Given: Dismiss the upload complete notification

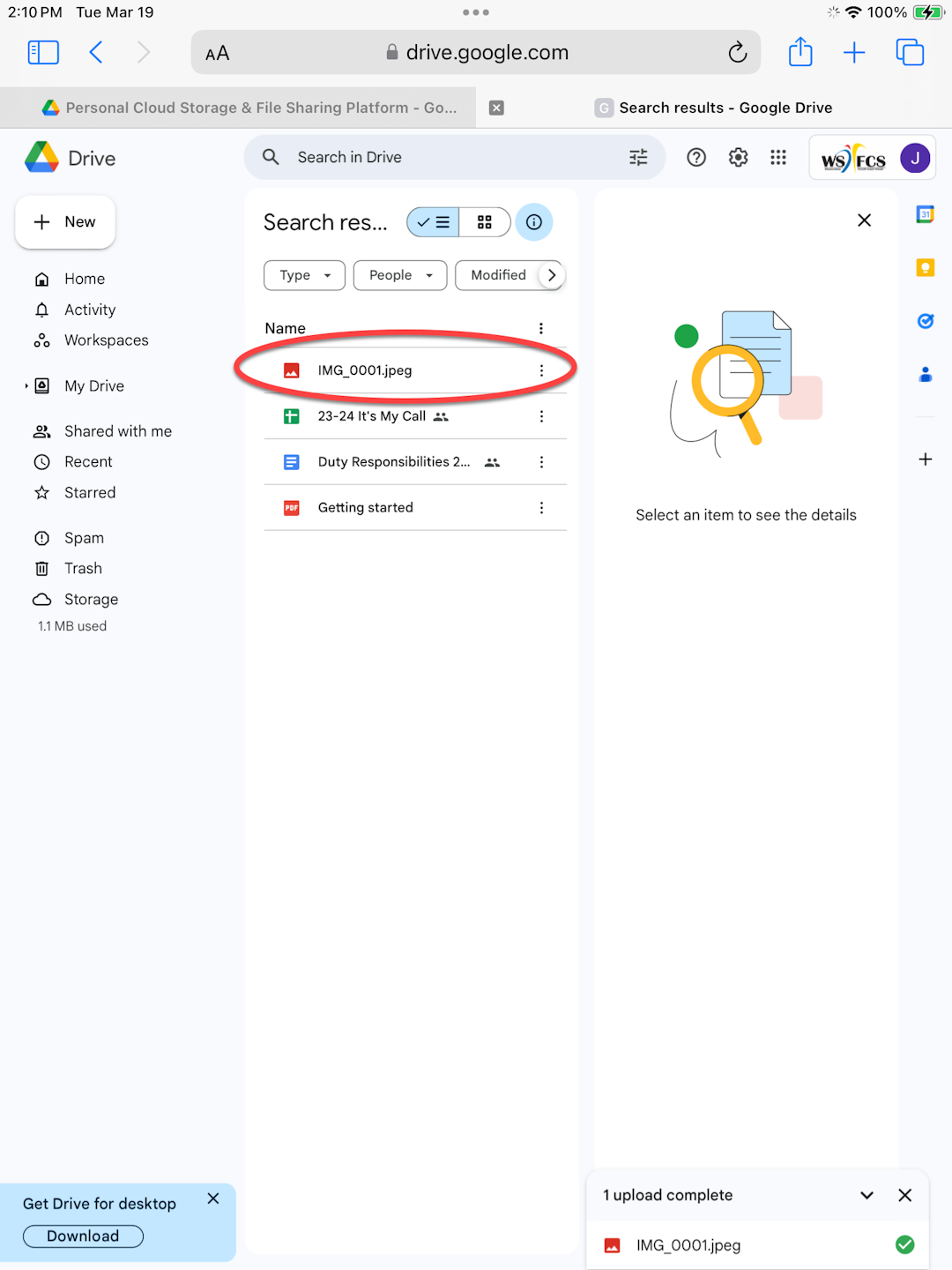Looking at the screenshot, I should (x=904, y=1195).
